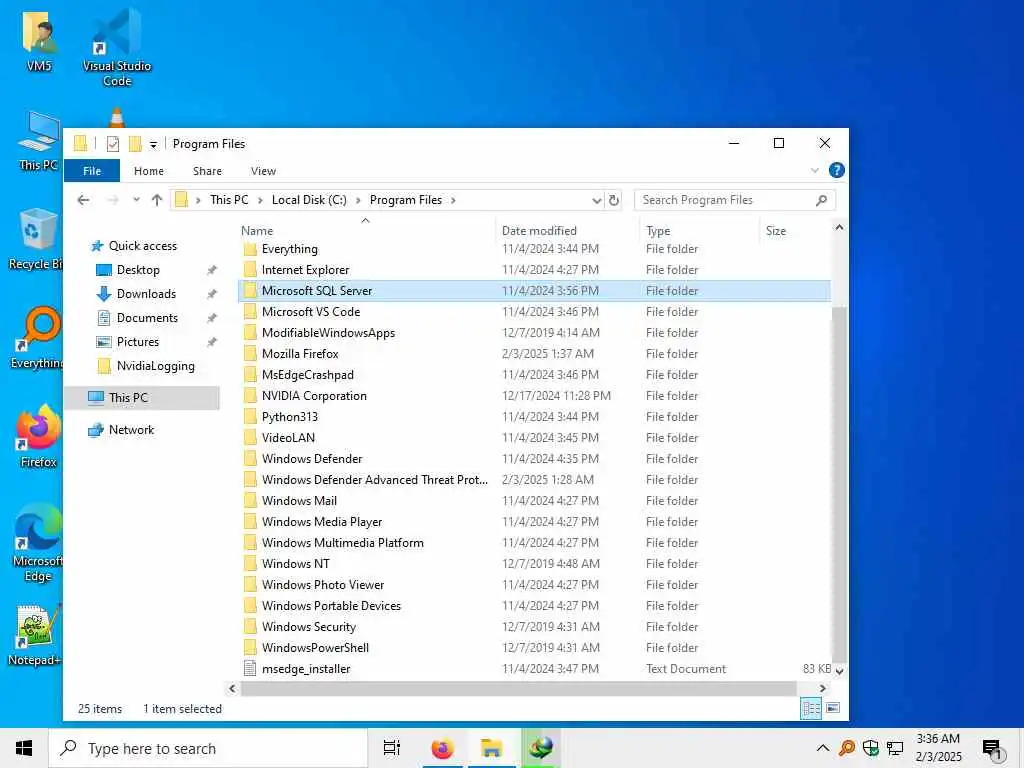Viewport: 1024px width, 768px height.
Task: Click the Properties quick access toolbar icon
Action: 113,144
